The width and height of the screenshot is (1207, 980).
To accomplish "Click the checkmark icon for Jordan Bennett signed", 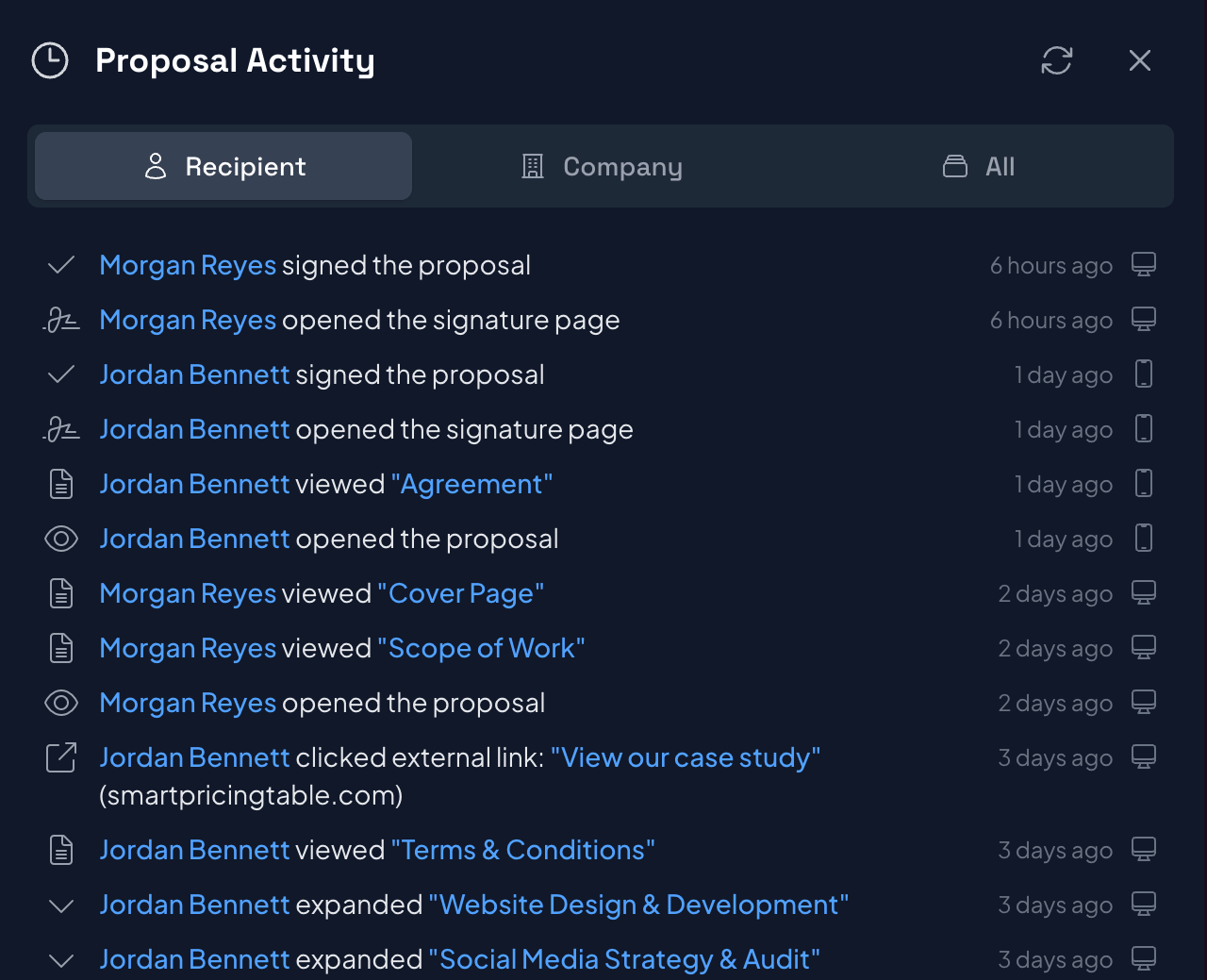I will click(61, 374).
